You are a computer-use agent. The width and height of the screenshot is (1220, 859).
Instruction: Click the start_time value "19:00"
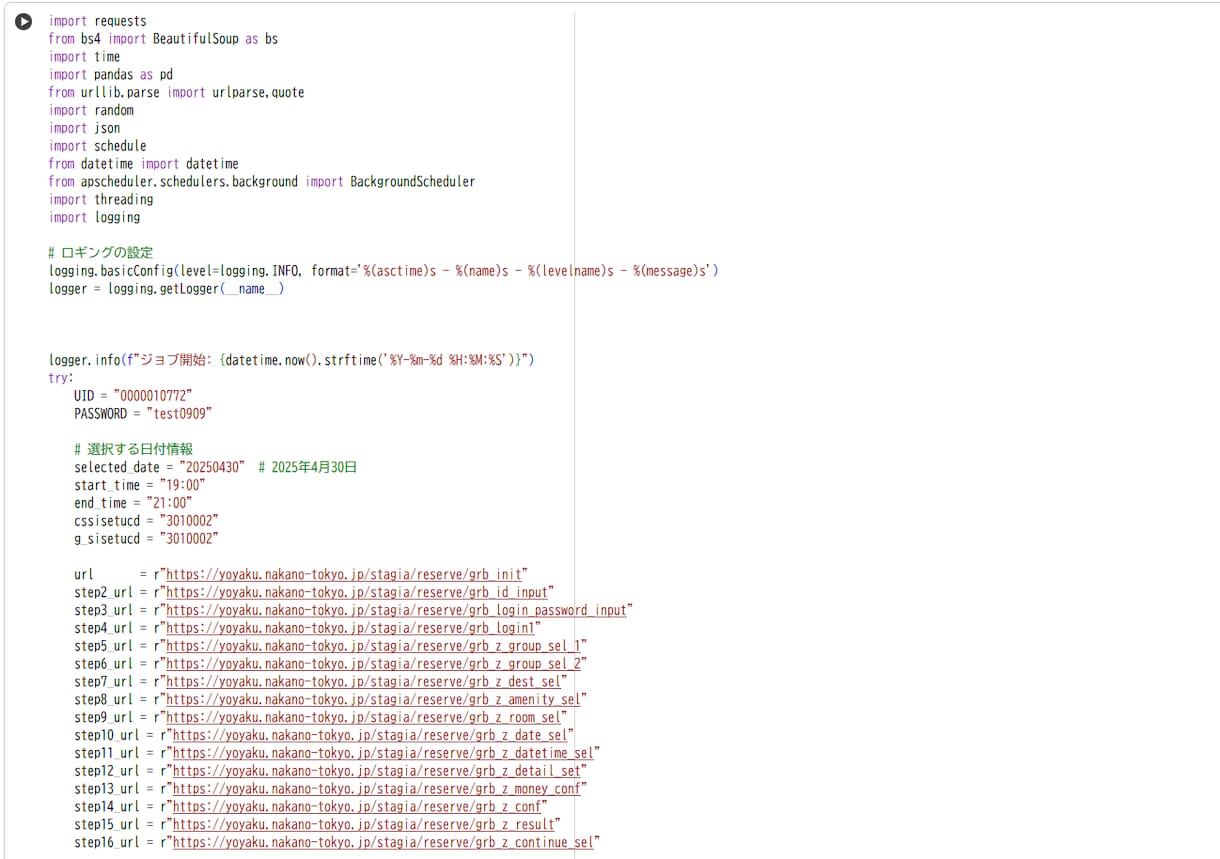(183, 485)
